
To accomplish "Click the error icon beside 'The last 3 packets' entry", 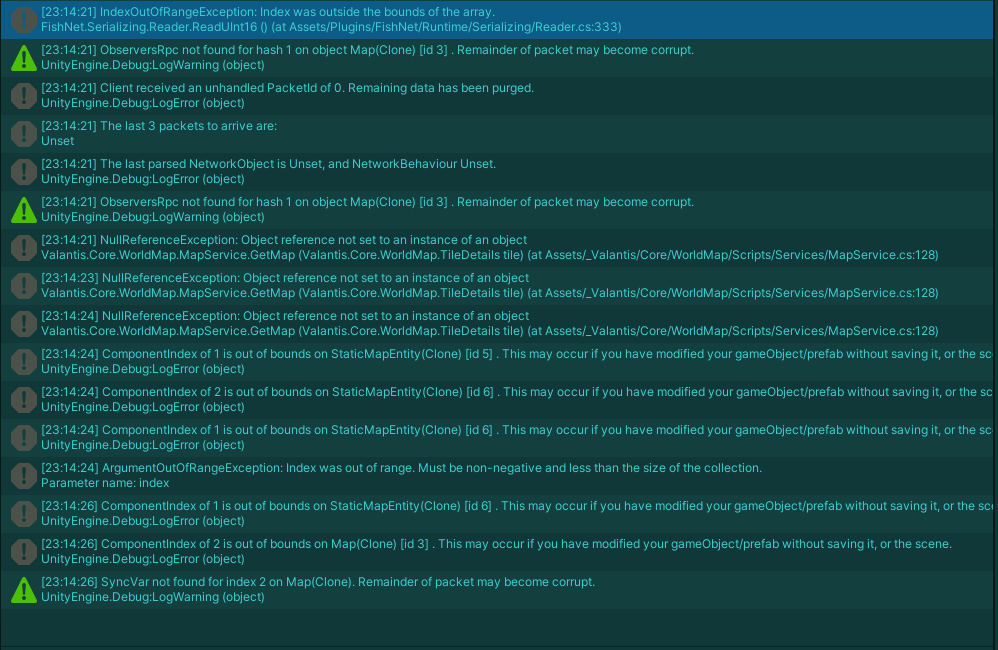I will coord(23,133).
